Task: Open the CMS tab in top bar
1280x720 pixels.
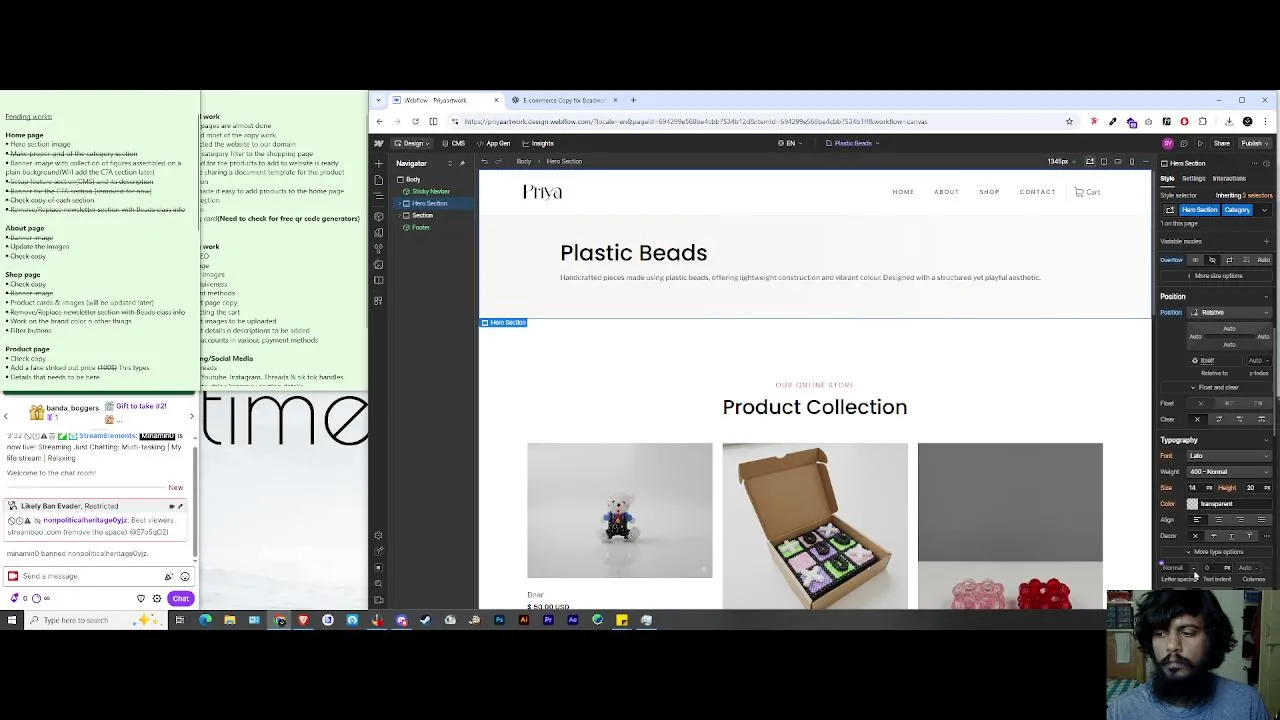Action: pos(454,143)
